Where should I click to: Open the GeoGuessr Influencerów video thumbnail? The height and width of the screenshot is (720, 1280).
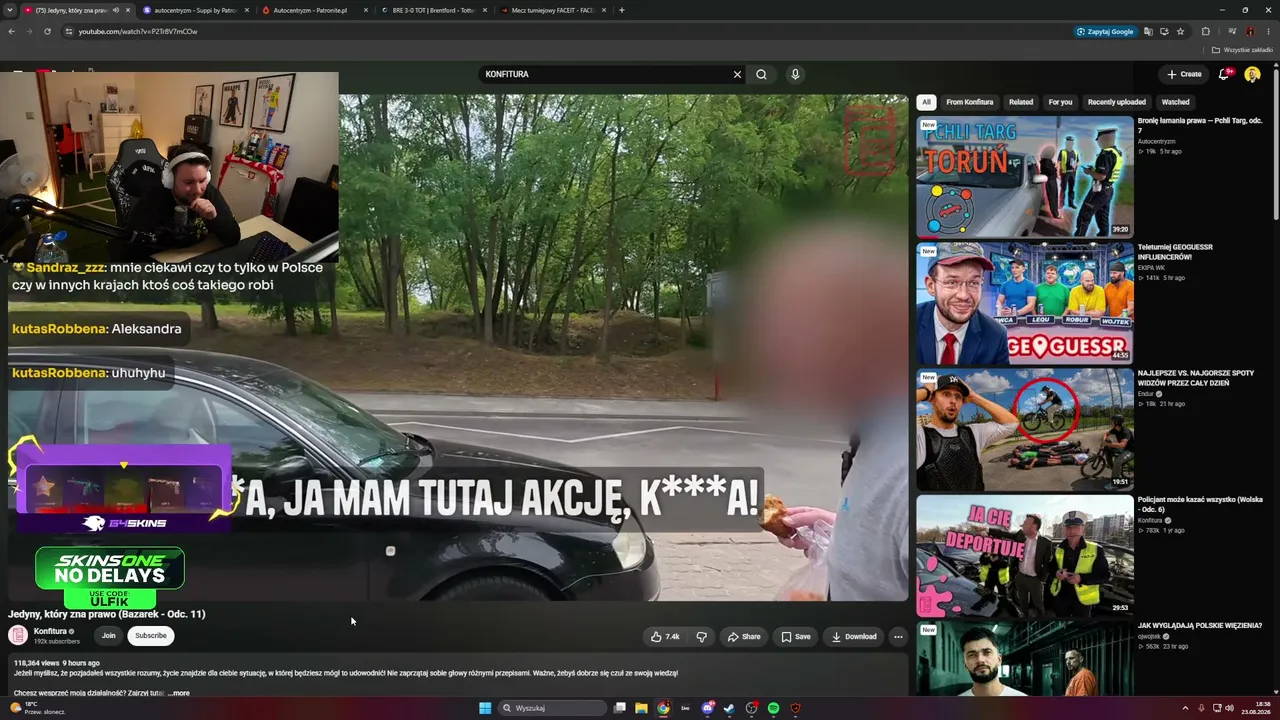click(x=1025, y=303)
